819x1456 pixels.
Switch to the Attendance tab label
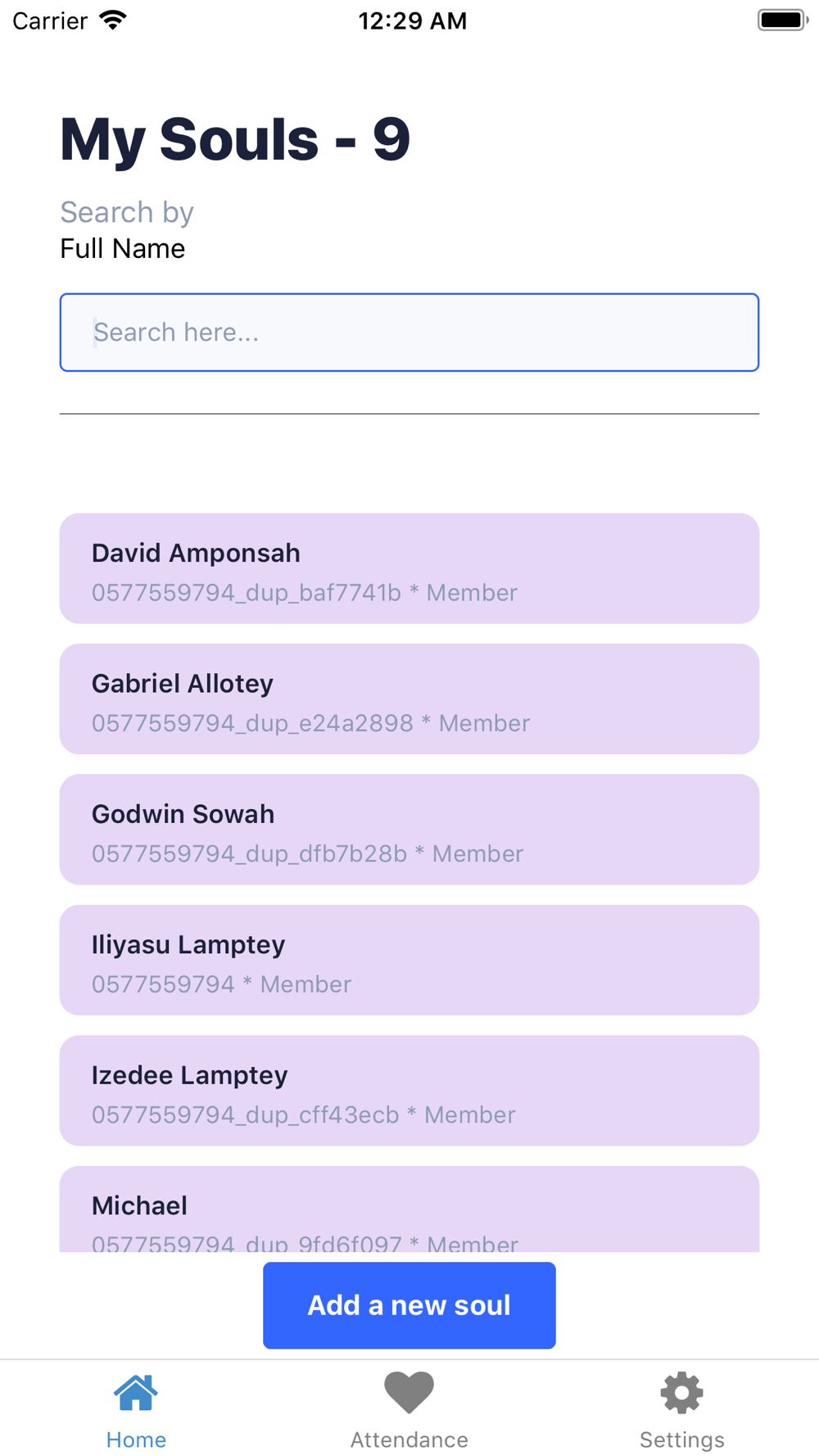click(x=409, y=1440)
